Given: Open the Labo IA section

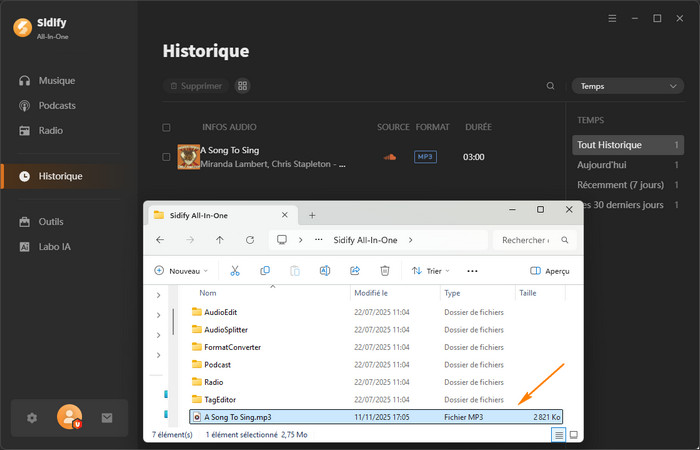Looking at the screenshot, I should point(45,247).
